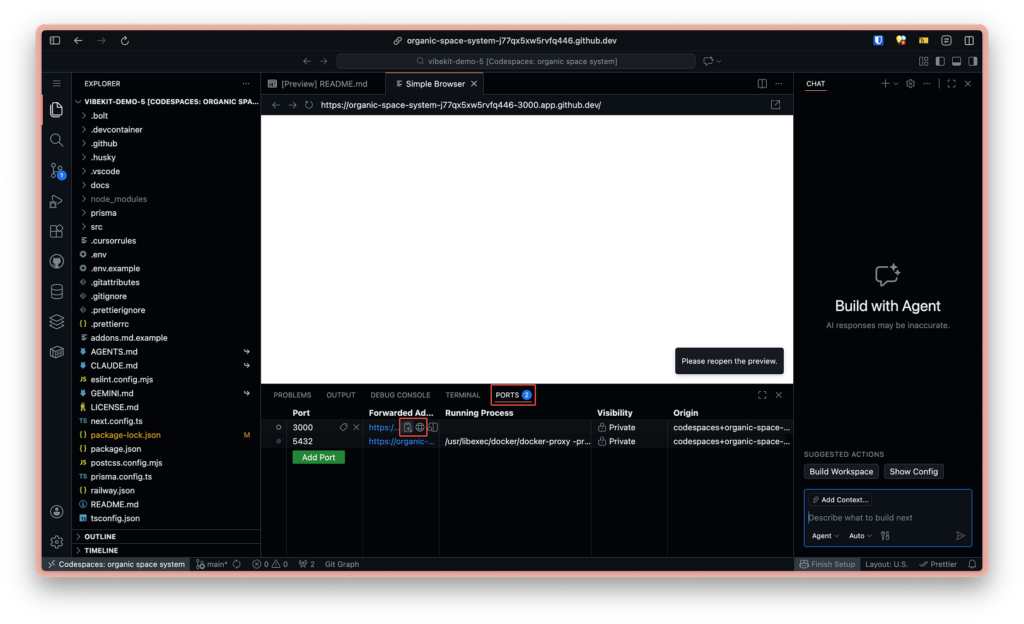1024x624 pixels.
Task: Open the Source Control view in activity bar
Action: (57, 171)
